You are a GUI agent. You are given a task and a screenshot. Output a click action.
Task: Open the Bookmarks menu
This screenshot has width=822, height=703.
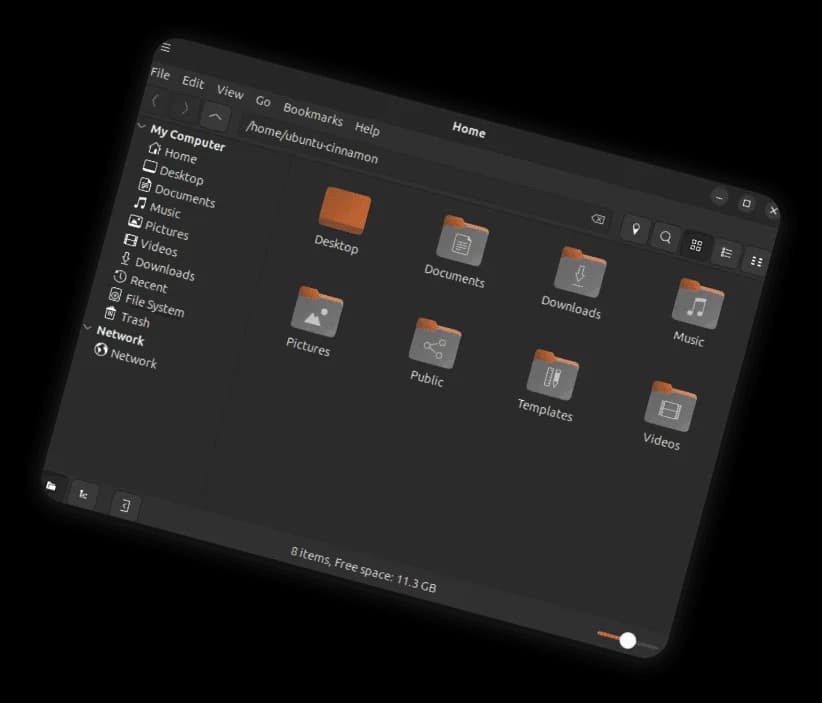click(313, 113)
